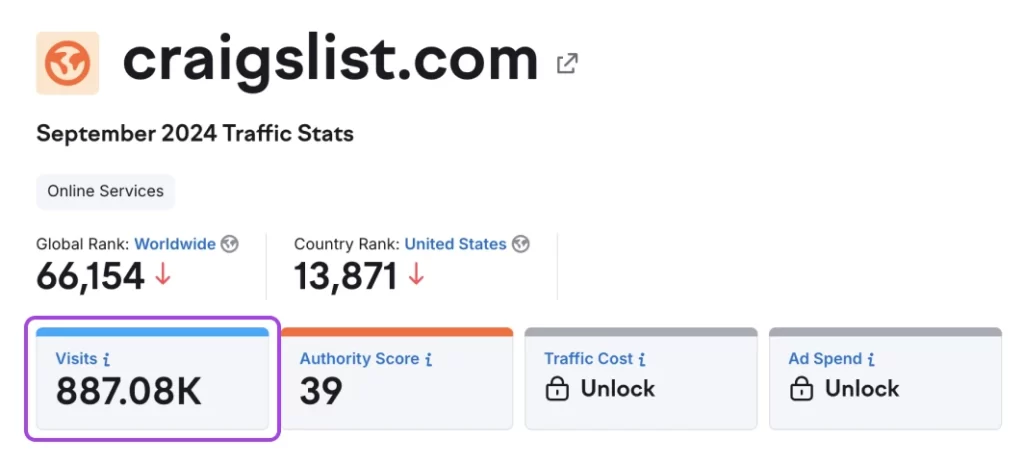The width and height of the screenshot is (1024, 464).
Task: Click the globe icon beside Worldwide
Action: [x=230, y=244]
